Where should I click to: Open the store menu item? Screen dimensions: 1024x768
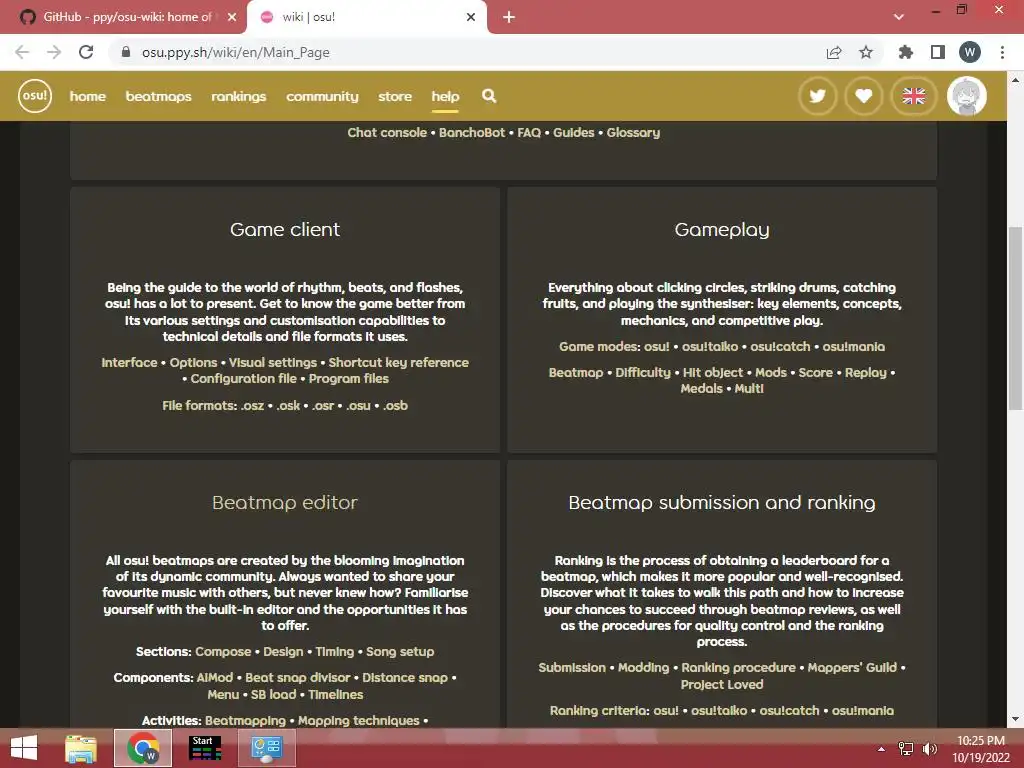(x=395, y=96)
